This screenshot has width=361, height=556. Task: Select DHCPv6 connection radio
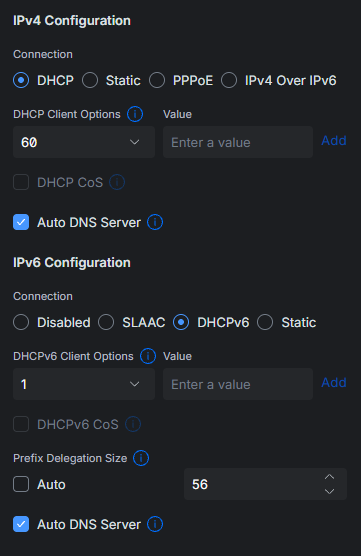[x=181, y=322]
